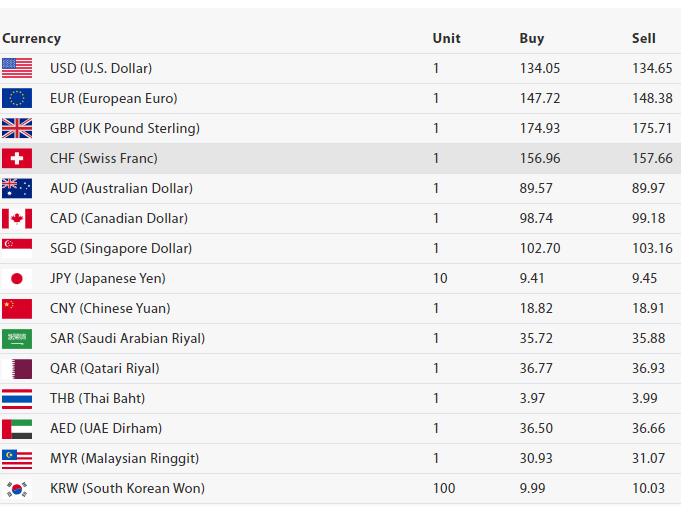Image resolution: width=681 pixels, height=506 pixels.
Task: Select the Australian flag icon
Action: coord(17,188)
